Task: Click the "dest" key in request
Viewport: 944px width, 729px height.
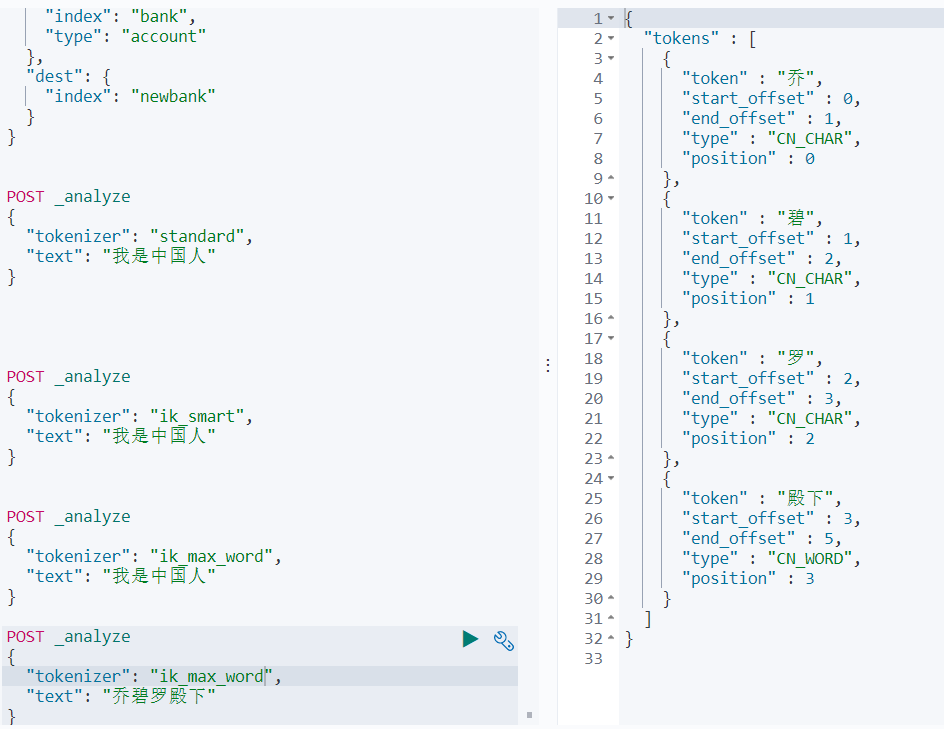Action: pyautogui.click(x=54, y=76)
